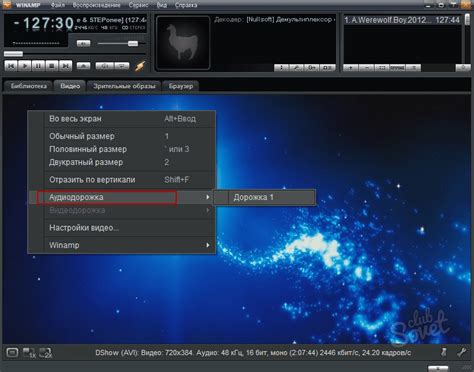The image size is (474, 372).
Task: Click the eject open-file button
Action: (x=83, y=66)
